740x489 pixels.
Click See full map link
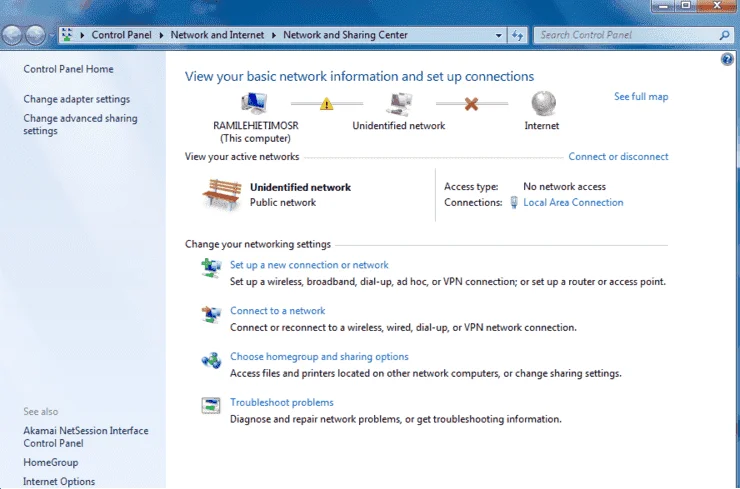641,97
